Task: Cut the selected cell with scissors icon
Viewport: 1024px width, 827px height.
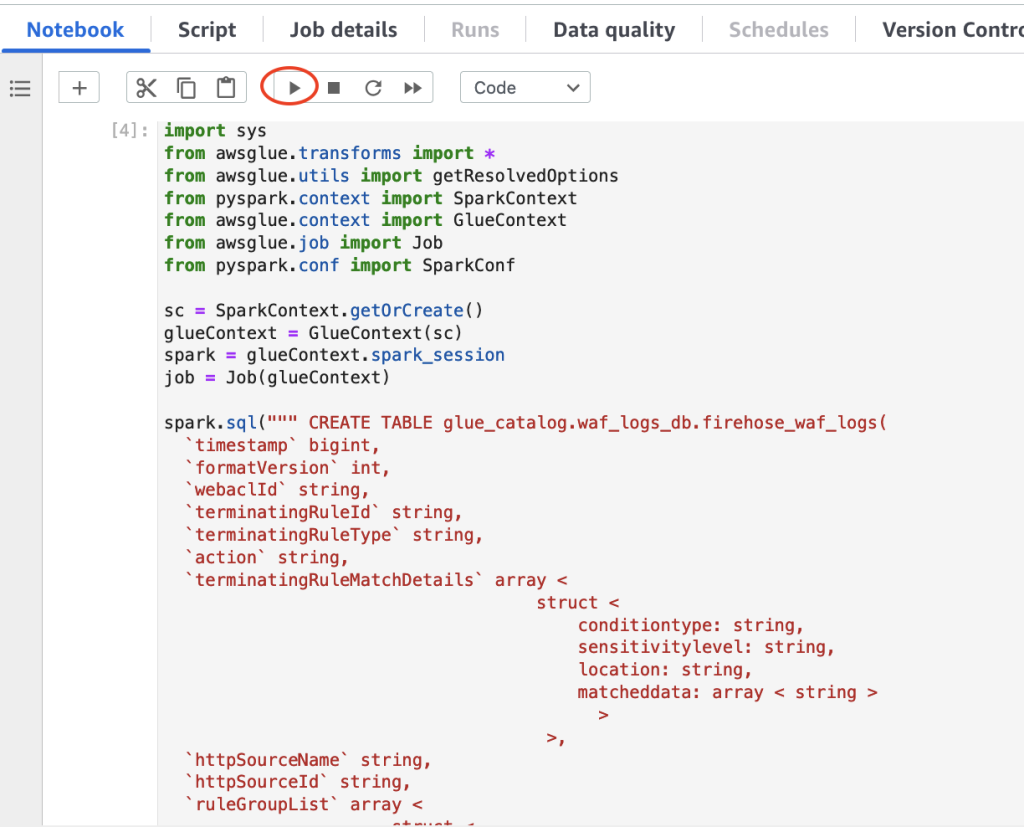Action: point(146,88)
